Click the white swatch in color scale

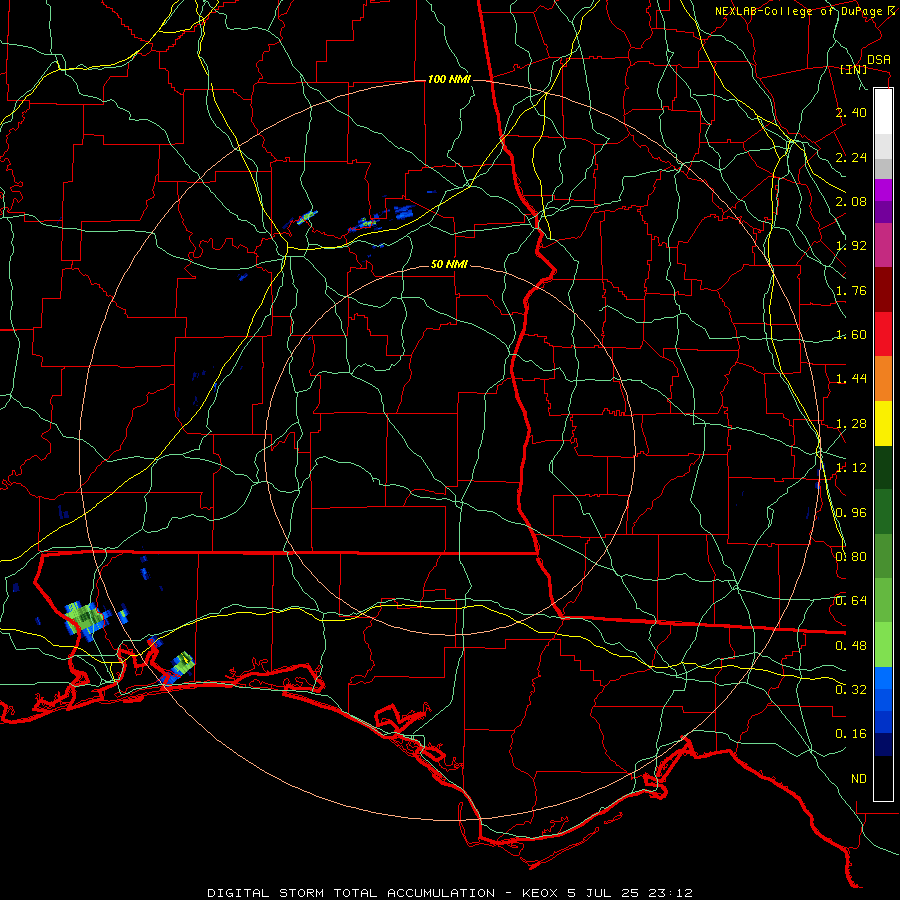[883, 111]
